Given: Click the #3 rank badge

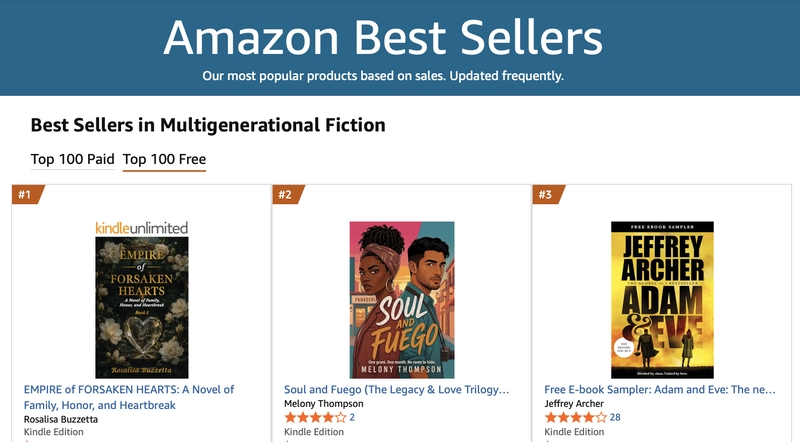Looking at the screenshot, I should [x=548, y=194].
